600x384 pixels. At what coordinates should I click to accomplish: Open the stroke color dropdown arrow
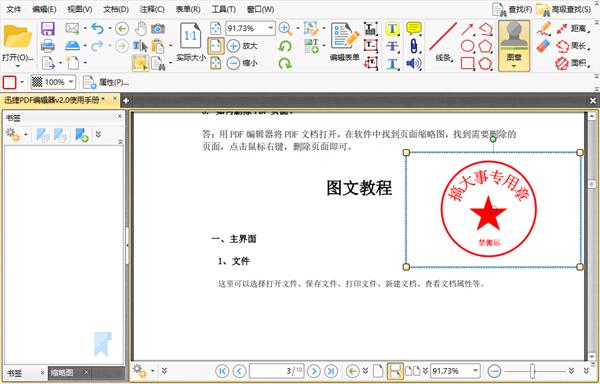pos(22,82)
